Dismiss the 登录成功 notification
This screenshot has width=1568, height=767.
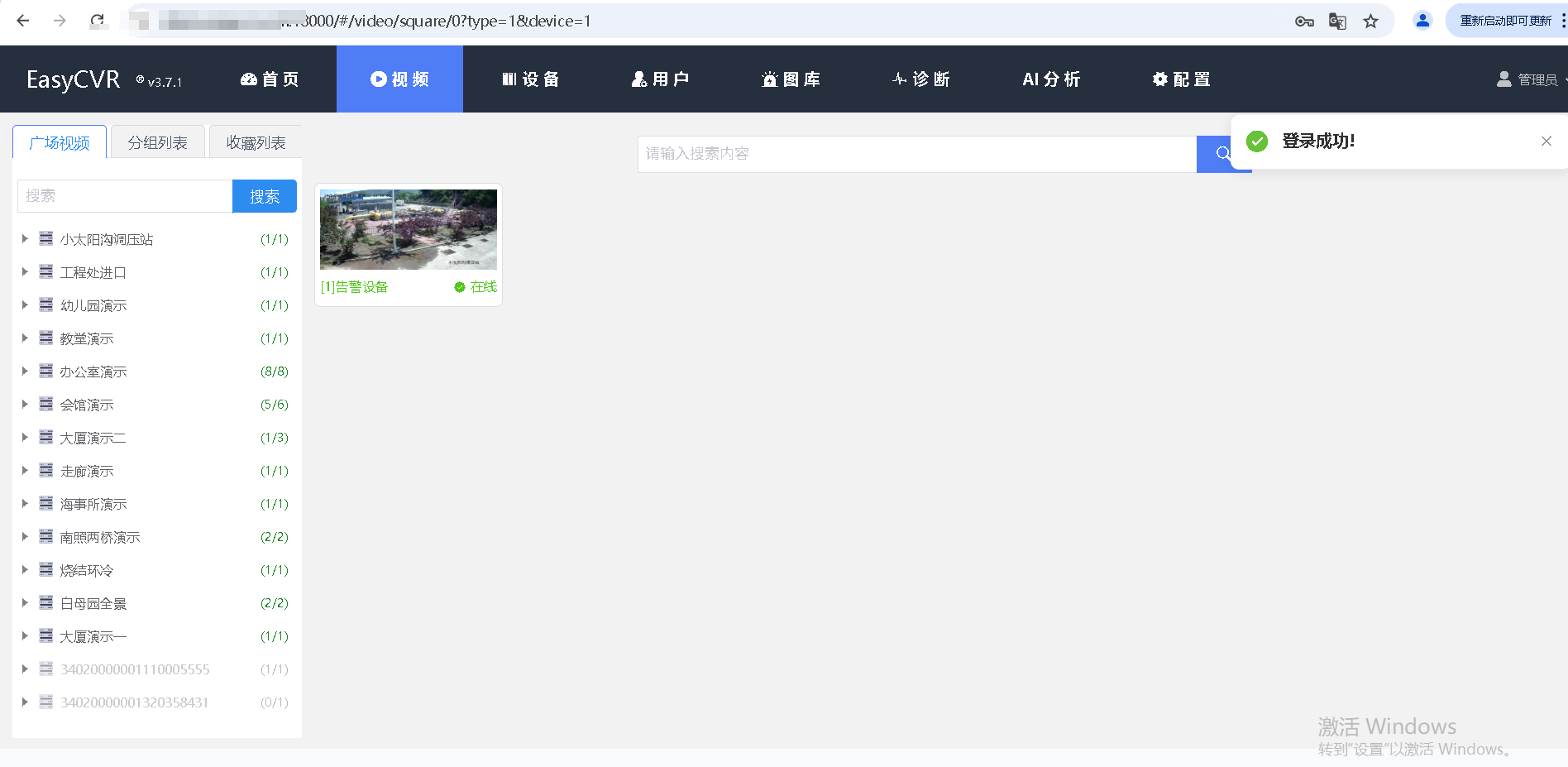1546,141
